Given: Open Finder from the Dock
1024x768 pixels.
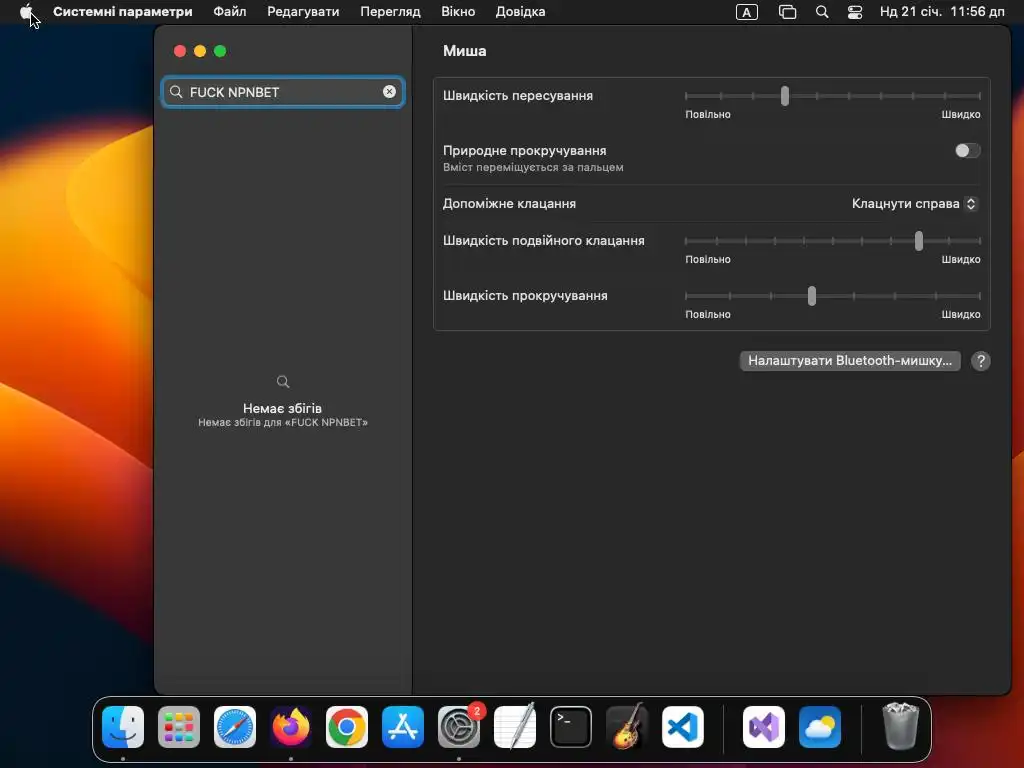Looking at the screenshot, I should point(123,727).
